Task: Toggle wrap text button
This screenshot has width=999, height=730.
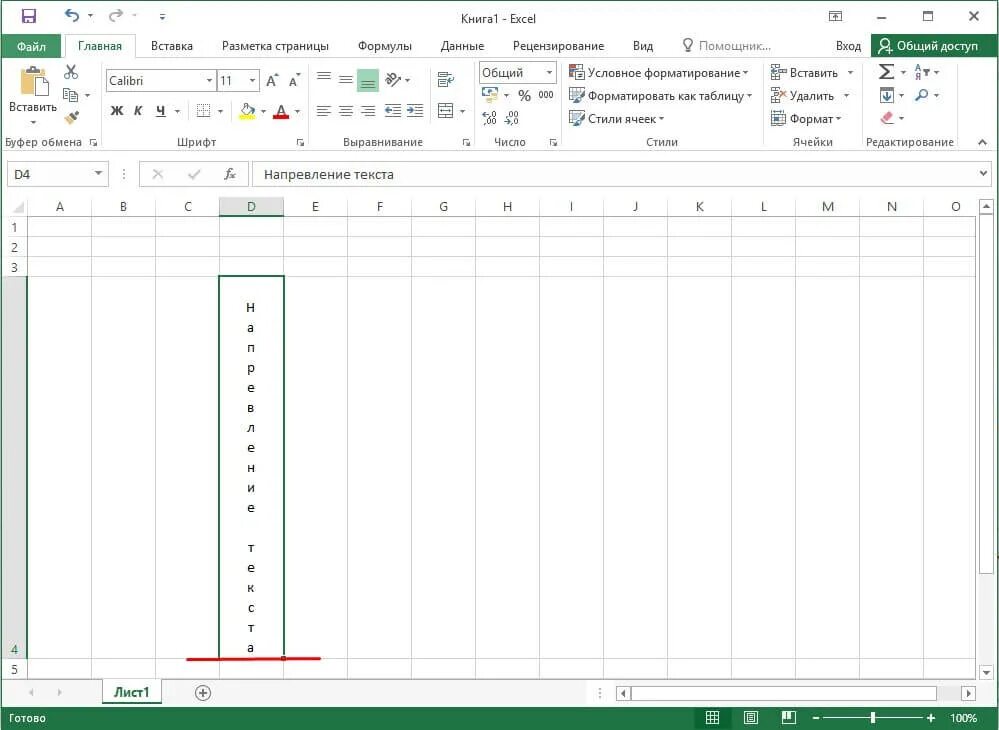Action: tap(445, 80)
